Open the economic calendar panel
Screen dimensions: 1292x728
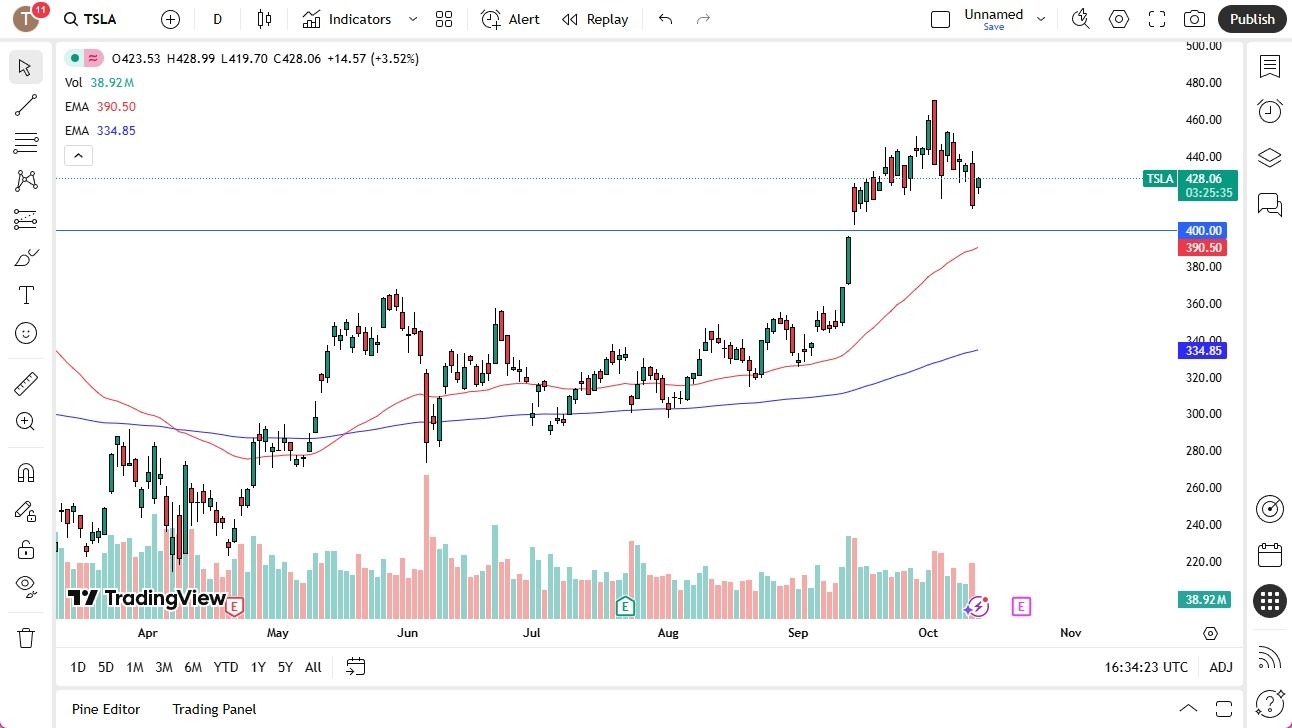(1269, 554)
